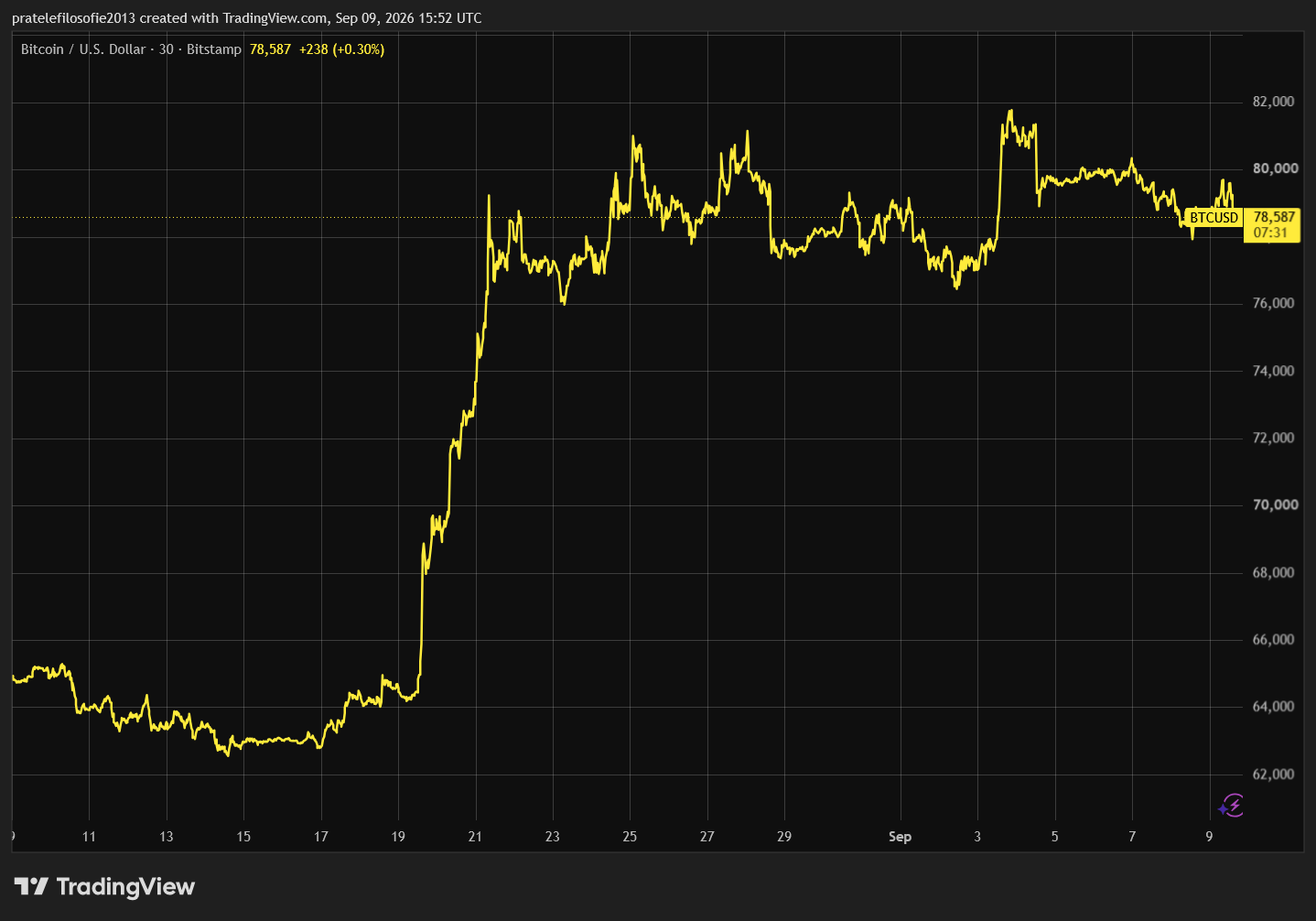Click the 82,000 price axis label
The height and width of the screenshot is (921, 1316).
pos(1274,102)
